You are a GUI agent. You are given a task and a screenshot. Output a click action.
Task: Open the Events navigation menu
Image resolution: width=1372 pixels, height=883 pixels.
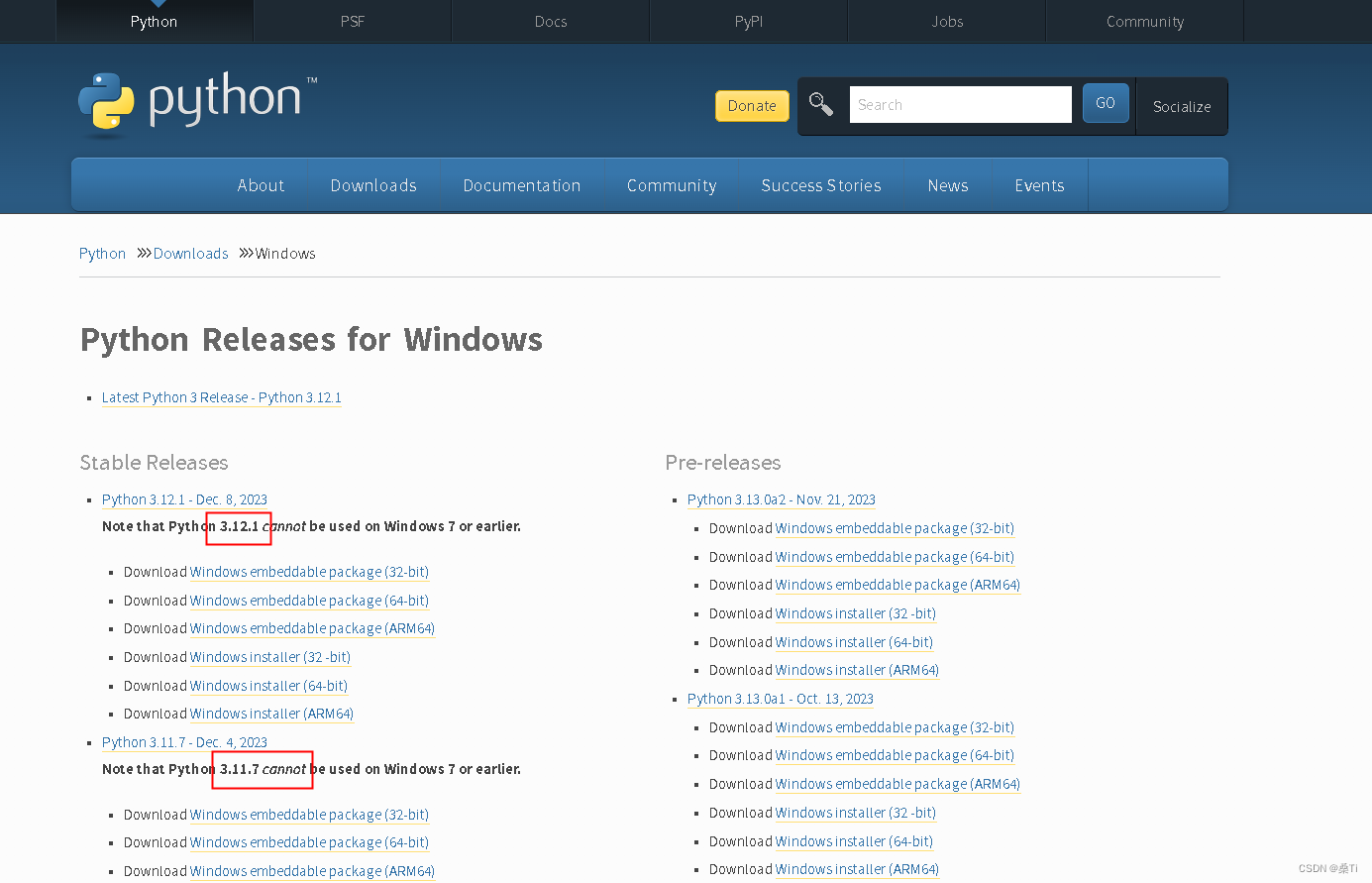(x=1039, y=185)
